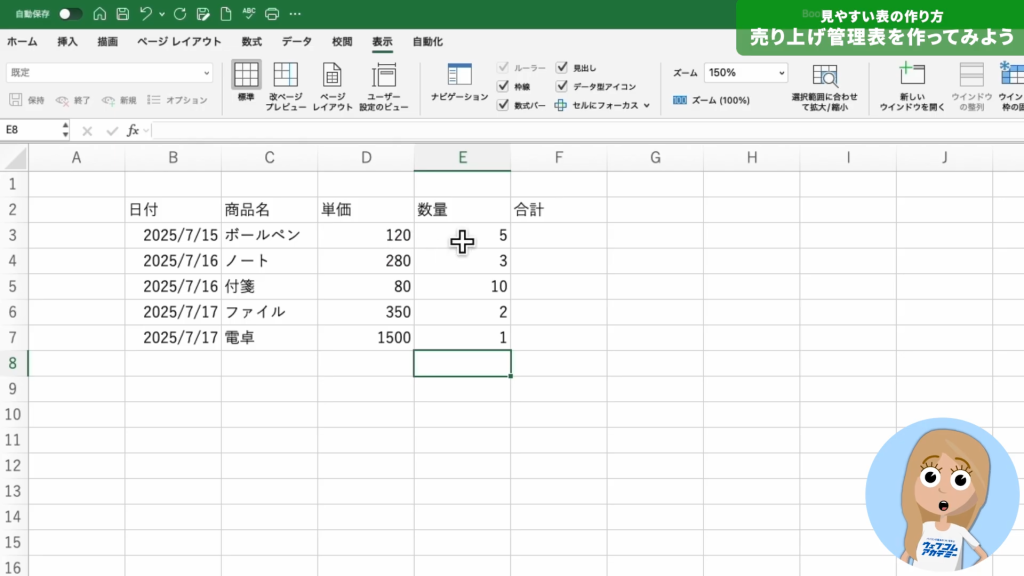Open a New Window (新しいウインドウを開く)
Screen dimensions: 1024x576
click(x=911, y=85)
